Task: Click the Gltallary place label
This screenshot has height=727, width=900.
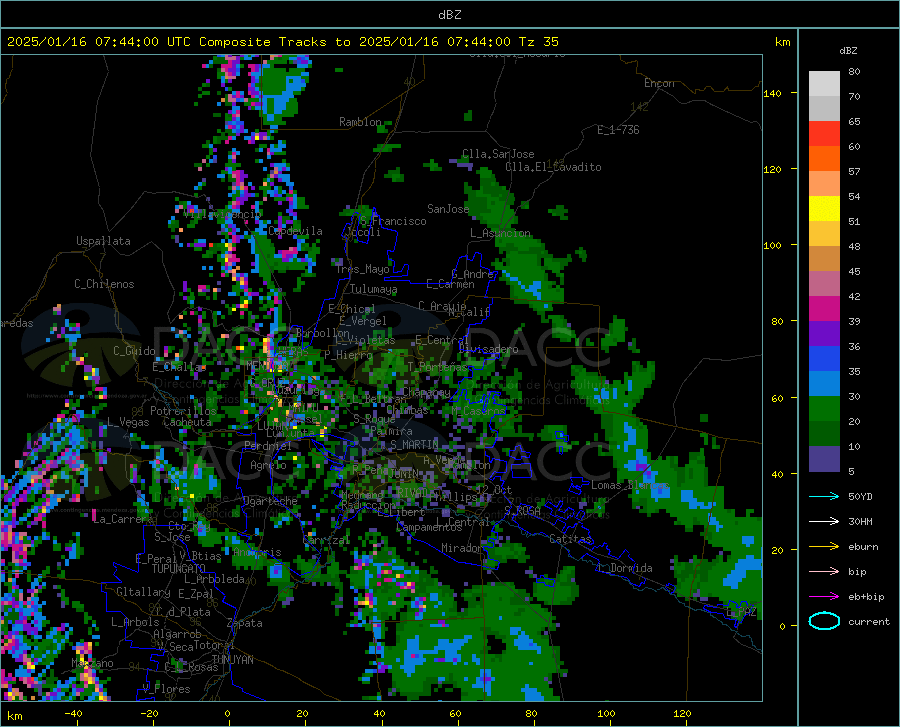Action: [143, 592]
